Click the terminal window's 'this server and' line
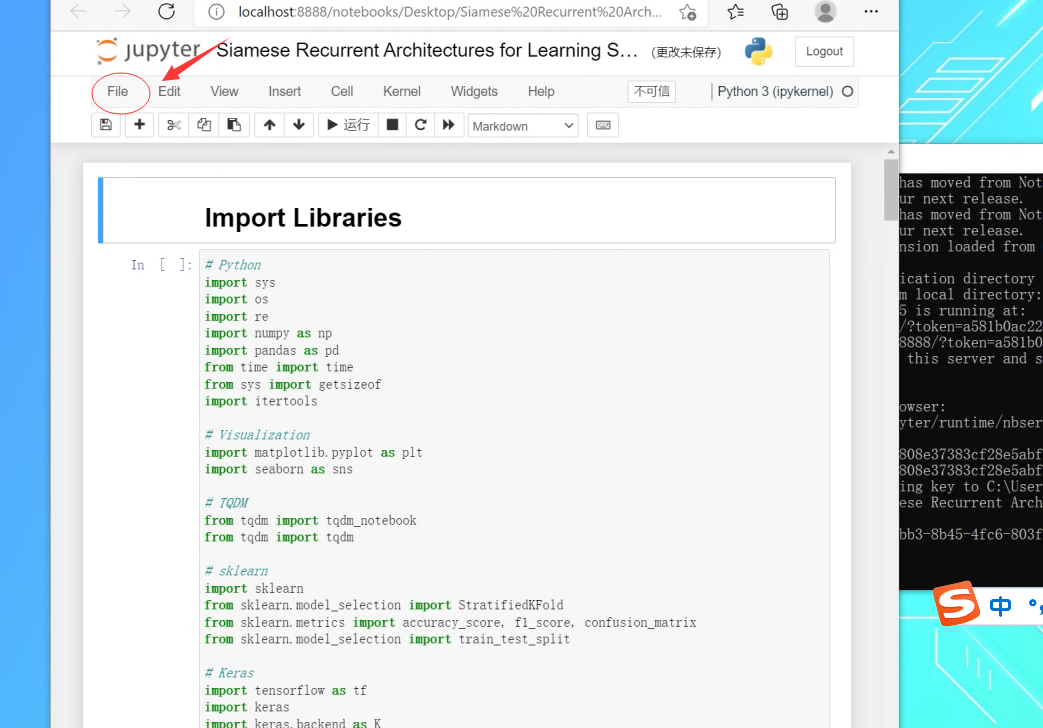1043x728 pixels. (x=974, y=359)
